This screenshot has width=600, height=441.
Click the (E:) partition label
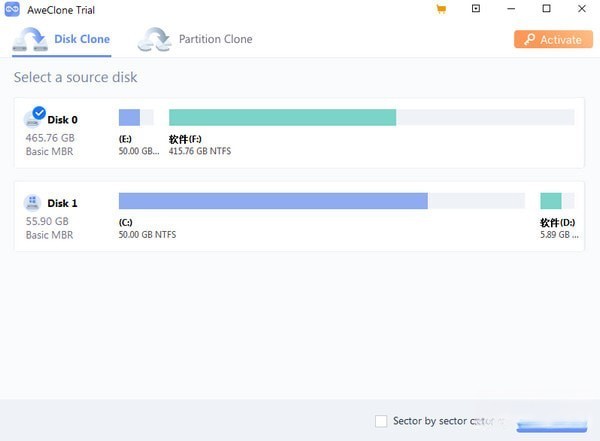click(x=125, y=139)
